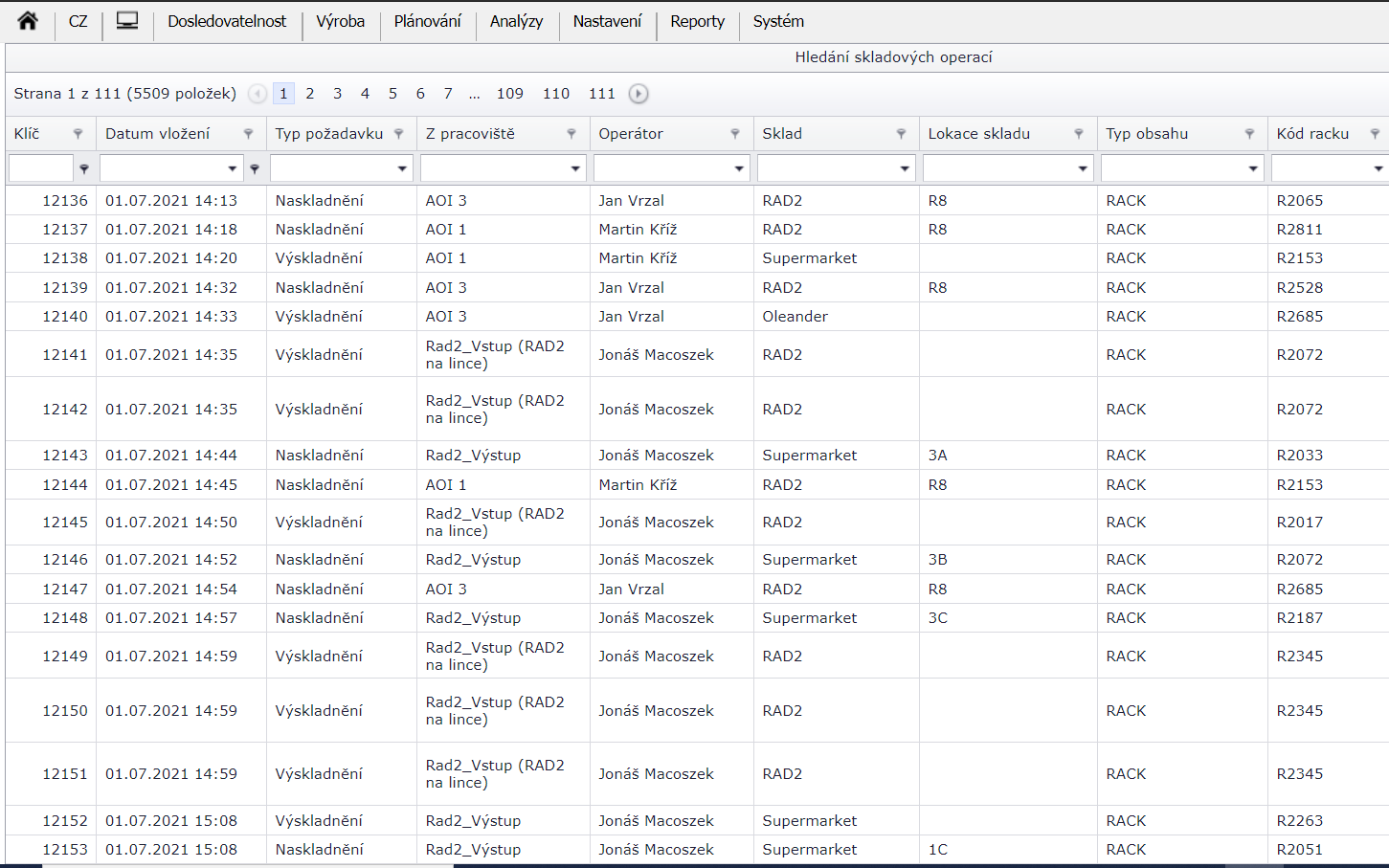Go to next page with arrow button
Image resolution: width=1389 pixels, height=868 pixels.
[x=638, y=94]
